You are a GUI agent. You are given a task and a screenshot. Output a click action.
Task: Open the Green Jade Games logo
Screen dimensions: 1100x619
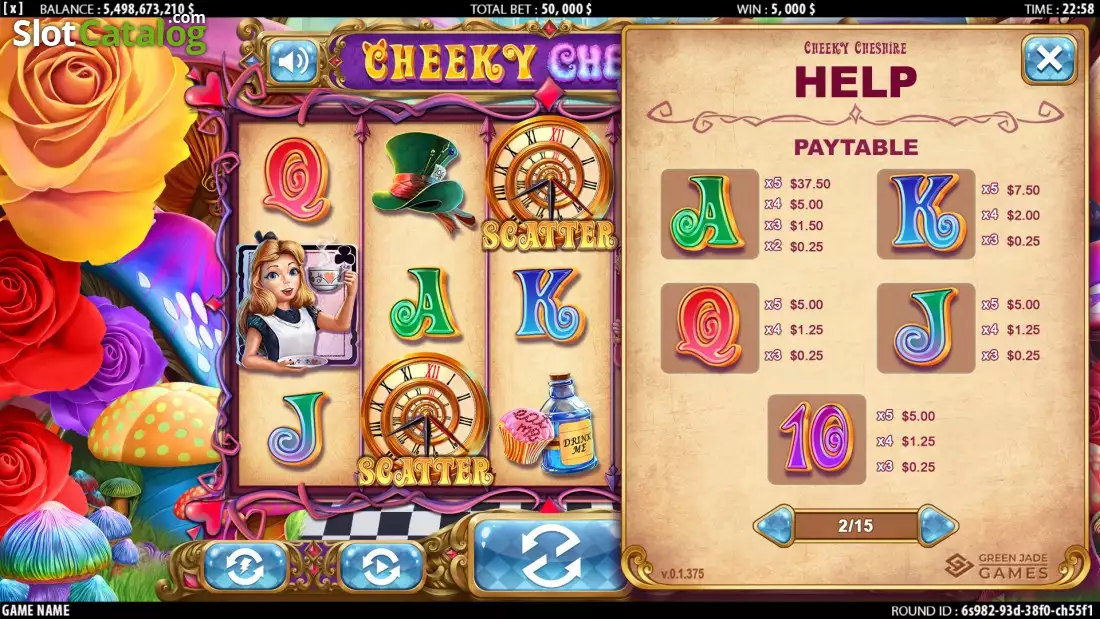pyautogui.click(x=997, y=566)
